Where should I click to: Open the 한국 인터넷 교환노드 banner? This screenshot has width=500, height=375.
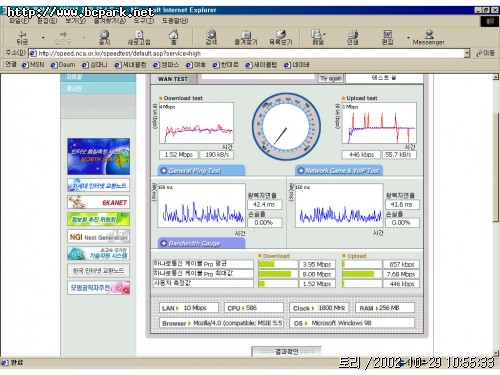tap(98, 271)
